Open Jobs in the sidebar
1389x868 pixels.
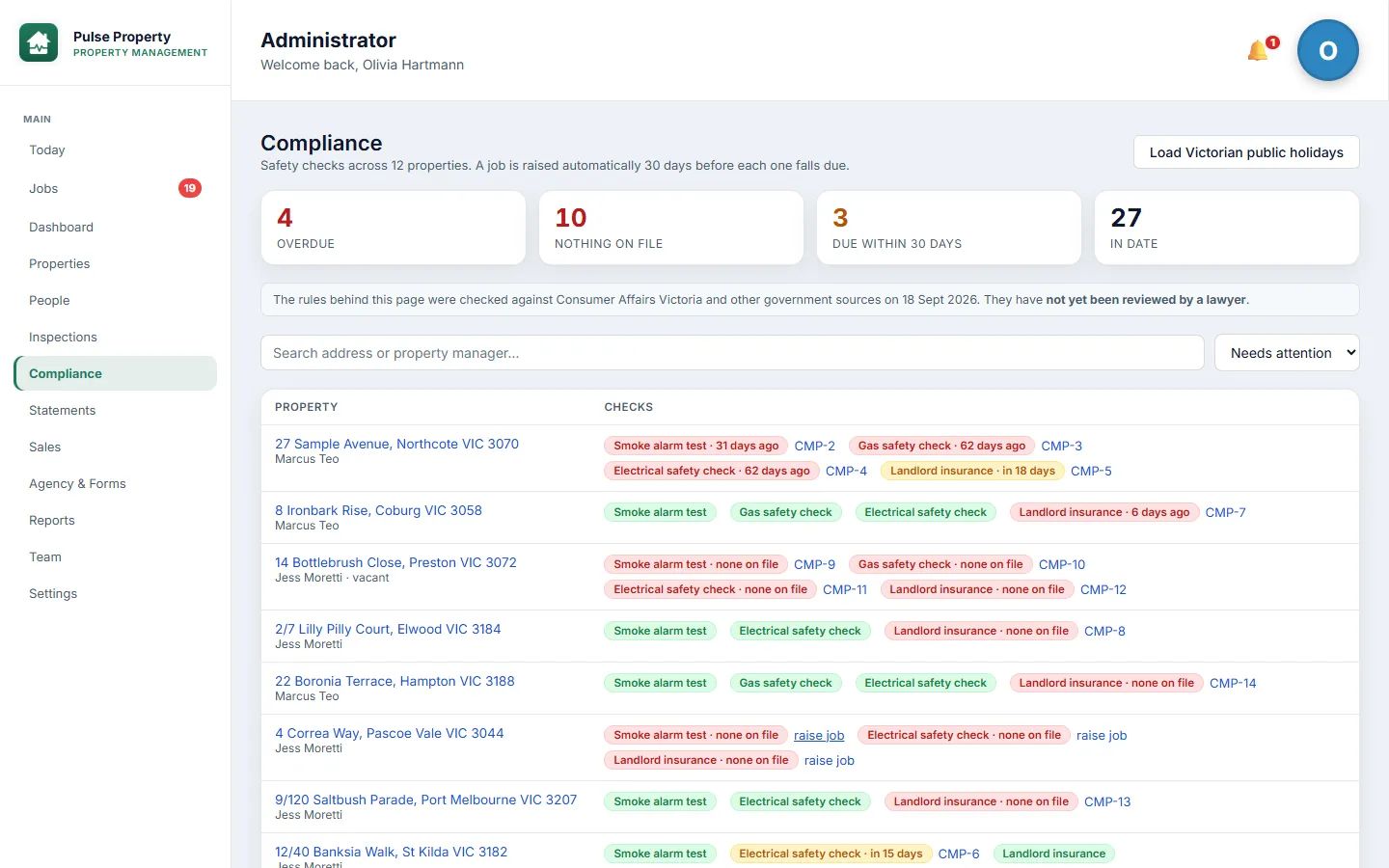[116, 188]
